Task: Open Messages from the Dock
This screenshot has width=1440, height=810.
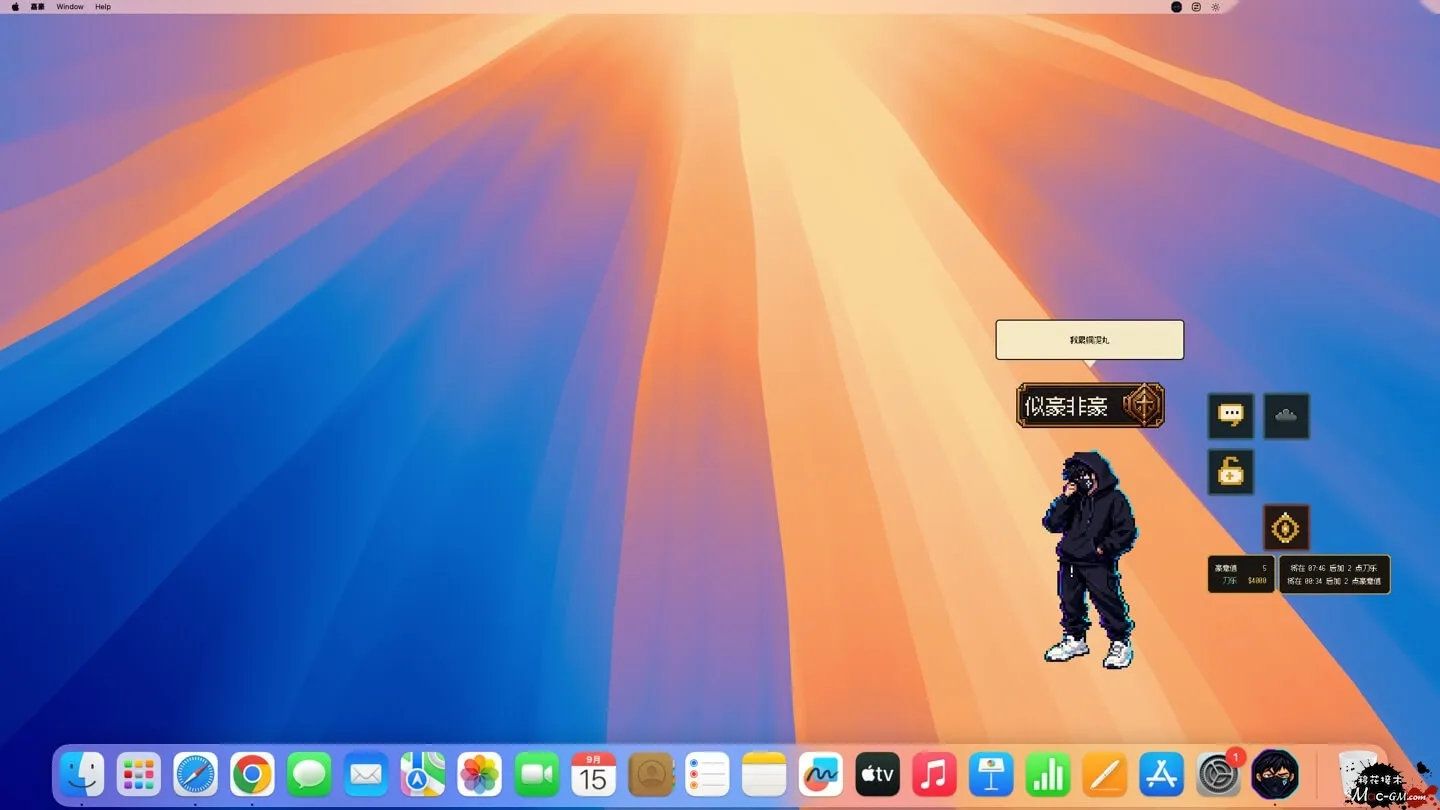Action: (309, 775)
